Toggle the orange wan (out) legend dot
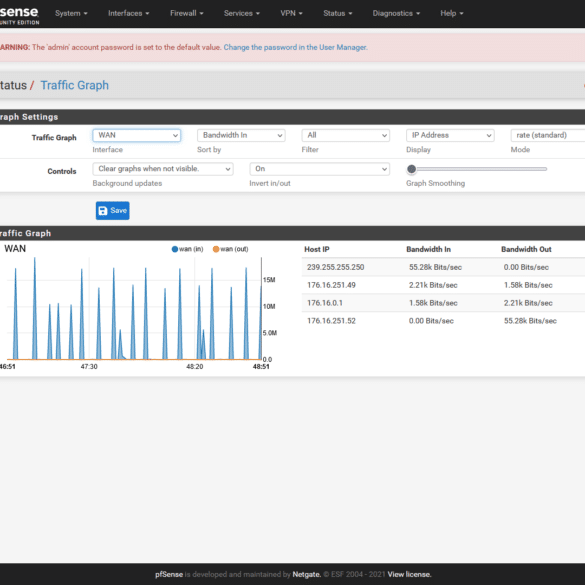This screenshot has height=585, width=585. [x=216, y=249]
